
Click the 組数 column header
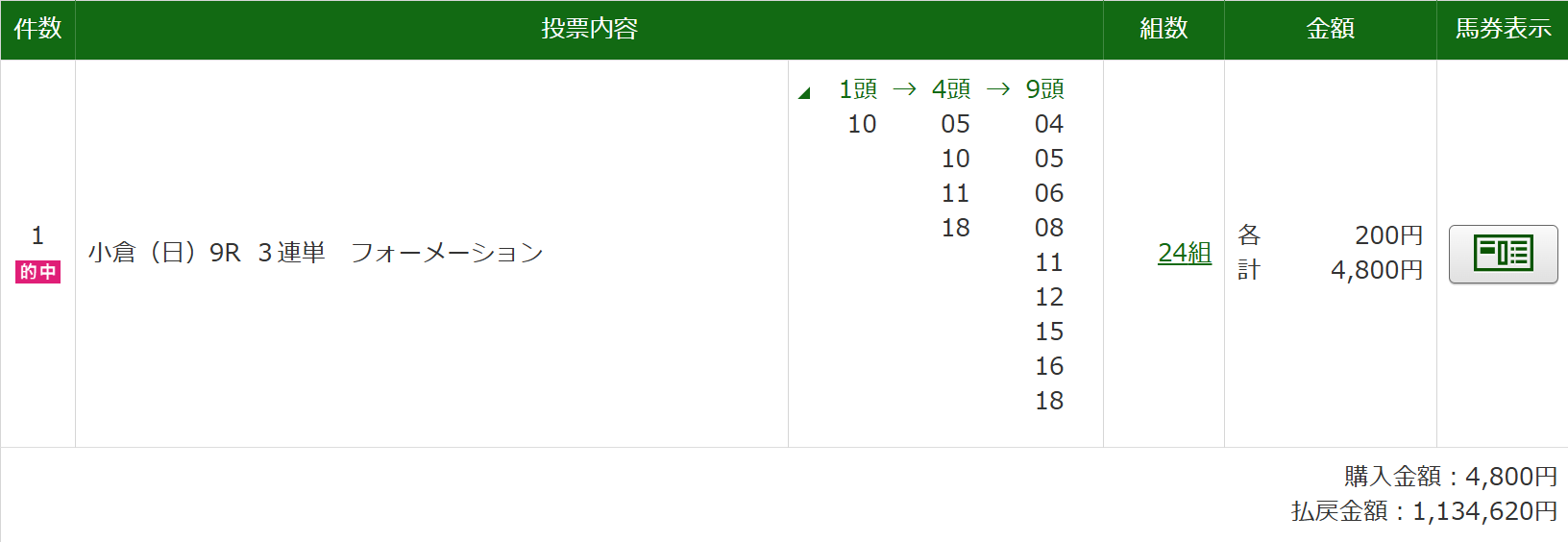coord(1164,29)
